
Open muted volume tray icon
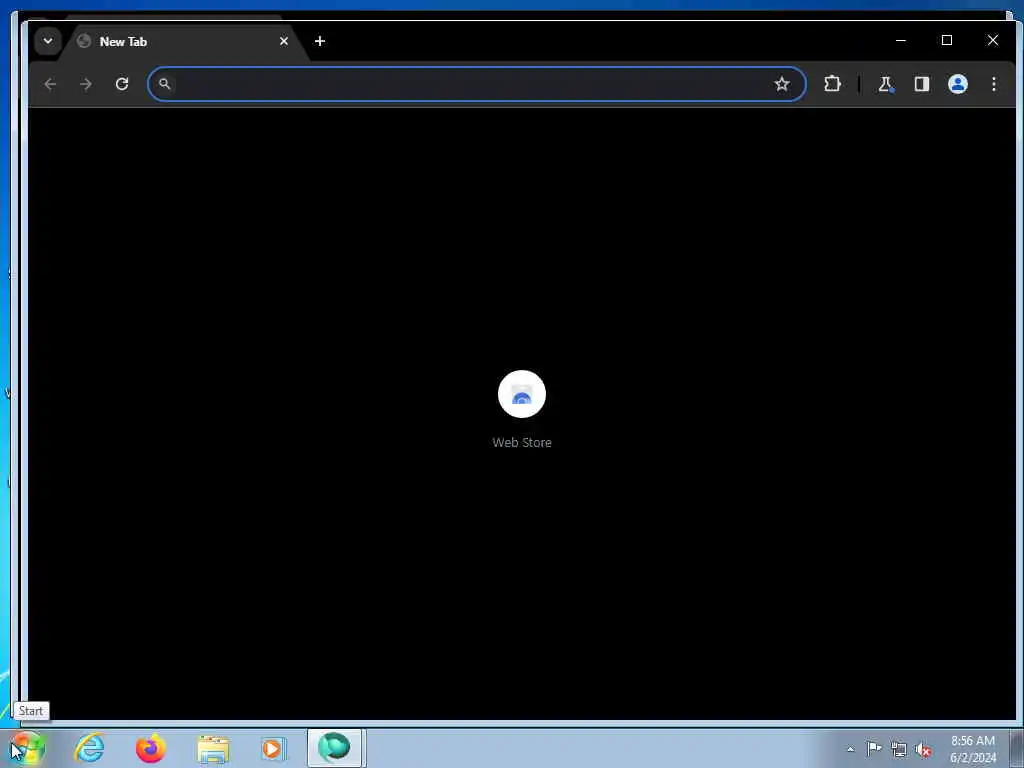[923, 750]
